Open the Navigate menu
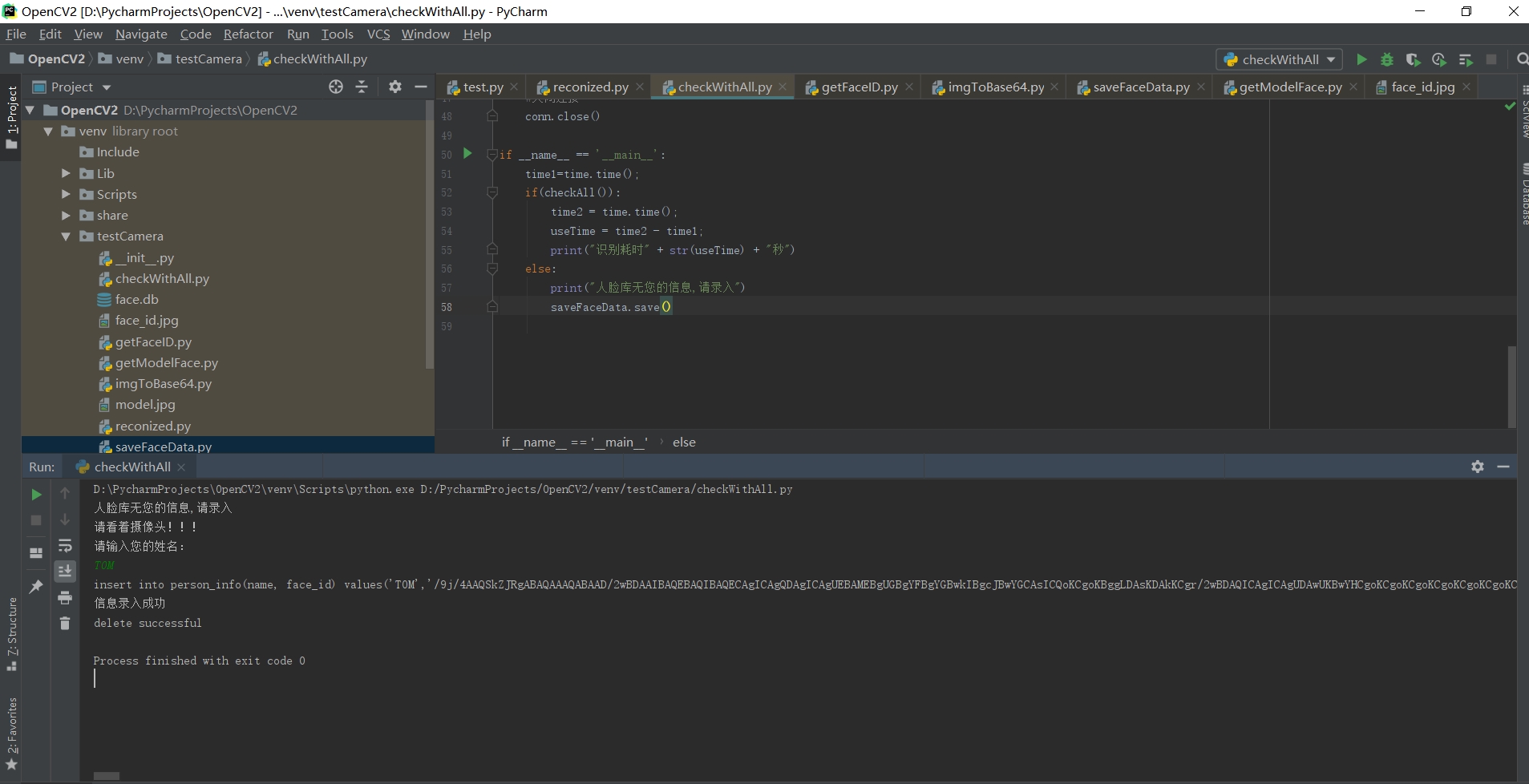 141,34
